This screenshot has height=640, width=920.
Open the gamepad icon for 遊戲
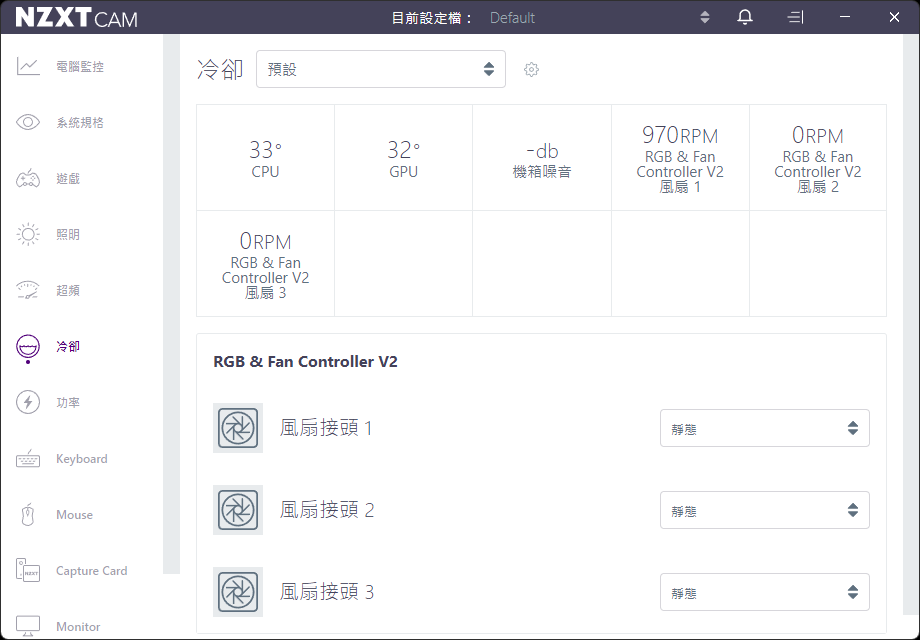click(28, 178)
